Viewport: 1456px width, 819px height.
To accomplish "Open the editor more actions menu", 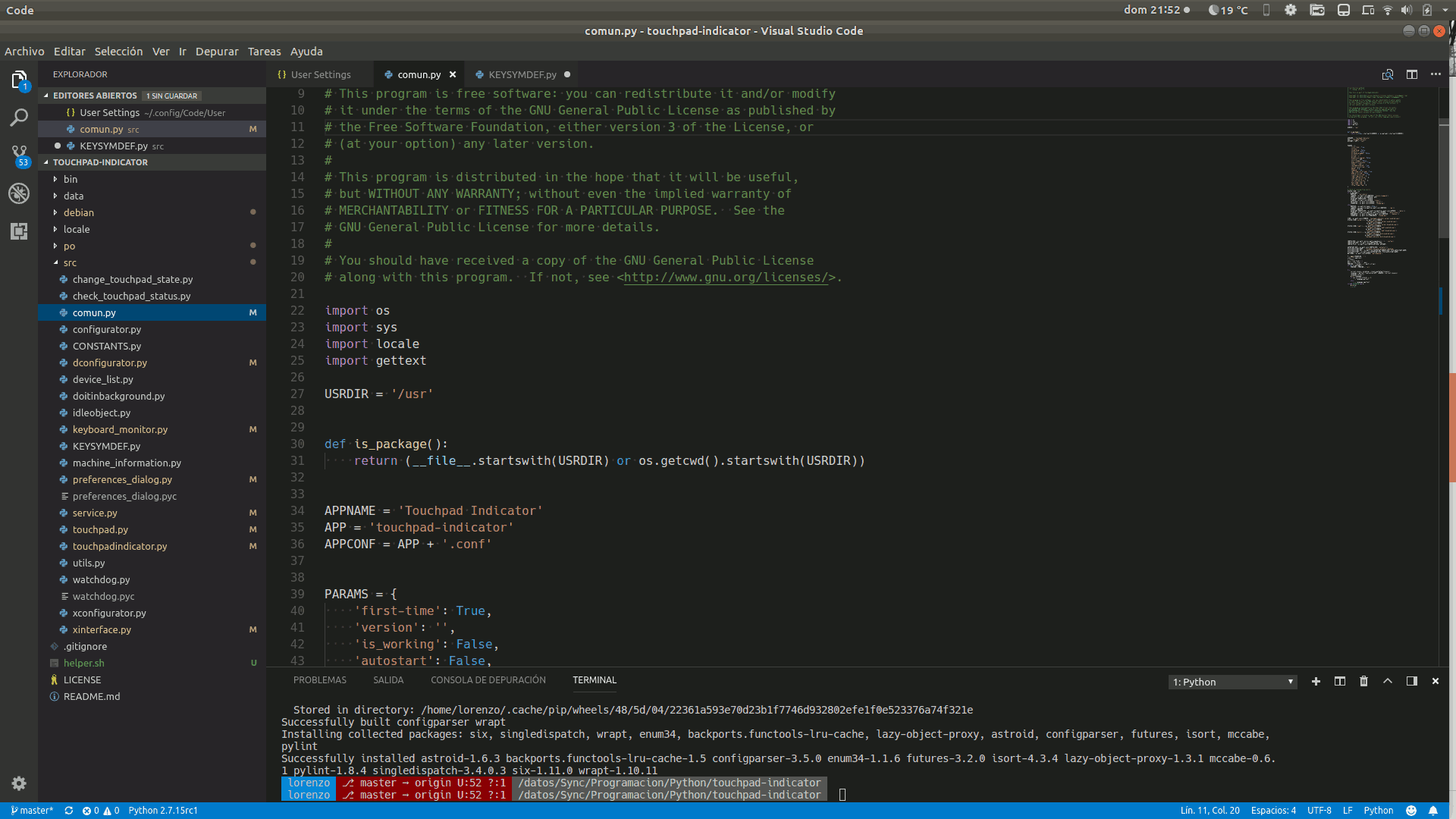I will pyautogui.click(x=1436, y=74).
